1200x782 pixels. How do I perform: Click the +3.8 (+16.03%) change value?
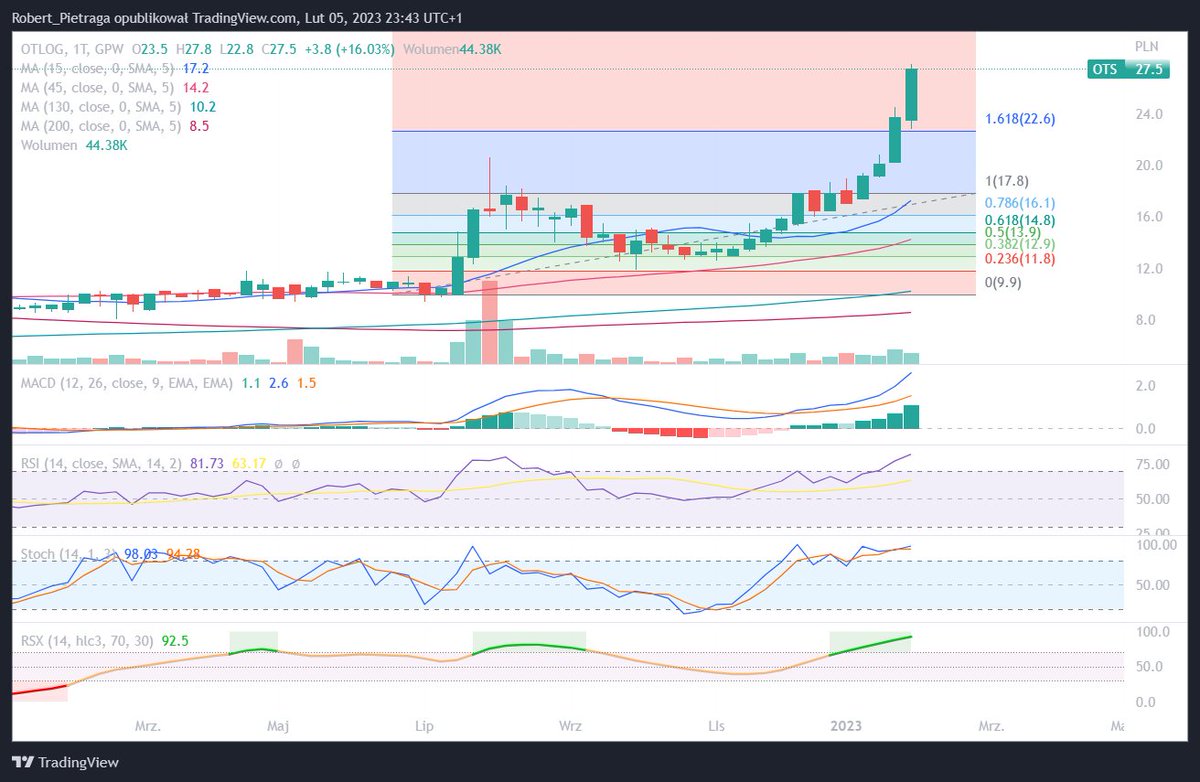tap(349, 48)
